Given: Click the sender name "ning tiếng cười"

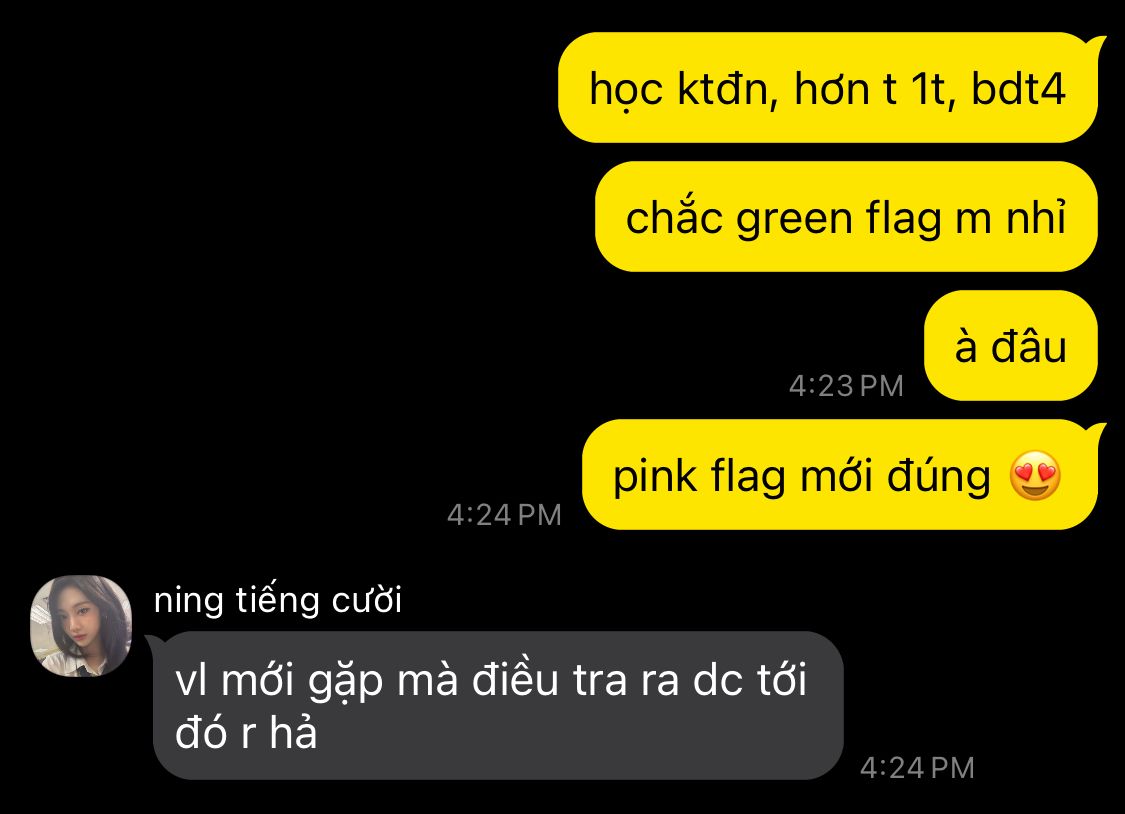Looking at the screenshot, I should [x=278, y=600].
